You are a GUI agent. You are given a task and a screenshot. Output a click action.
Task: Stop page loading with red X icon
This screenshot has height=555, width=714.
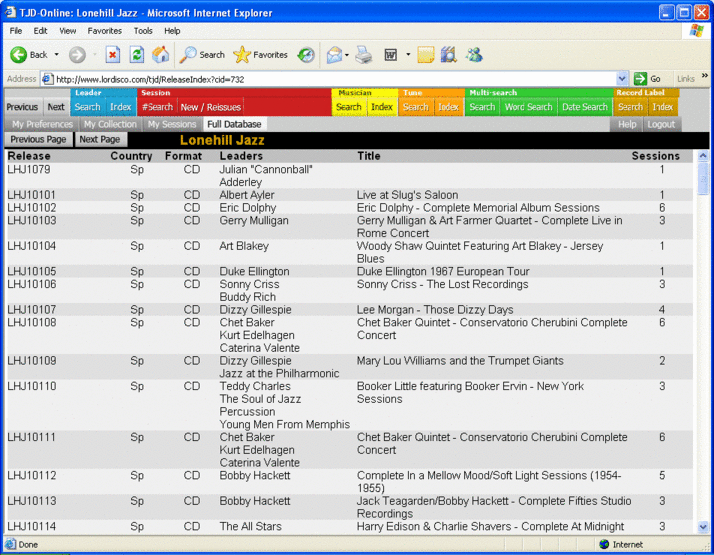112,55
